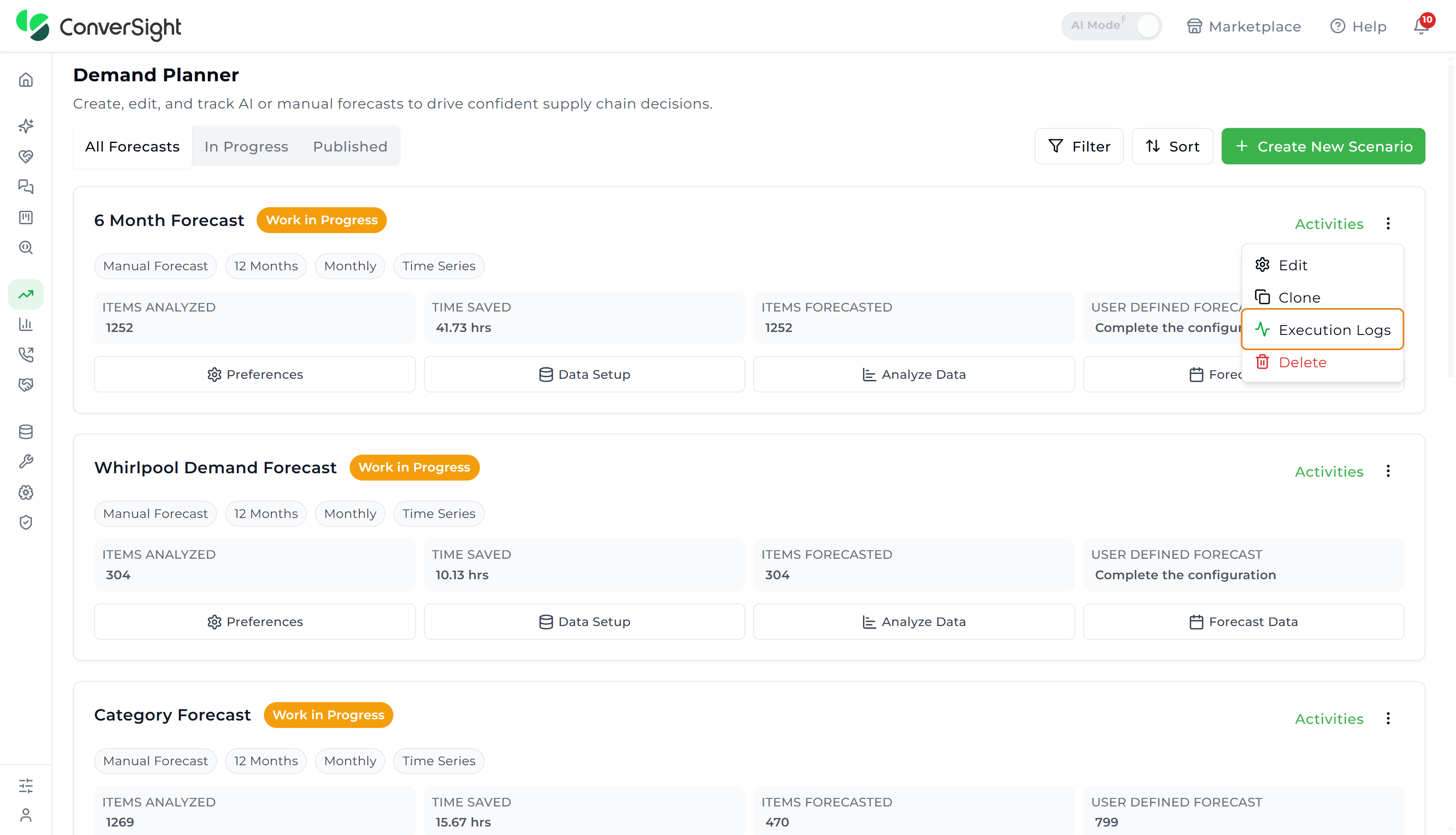This screenshot has height=835, width=1456.
Task: Open Activities for 6 Month Forecast
Action: pyautogui.click(x=1329, y=224)
